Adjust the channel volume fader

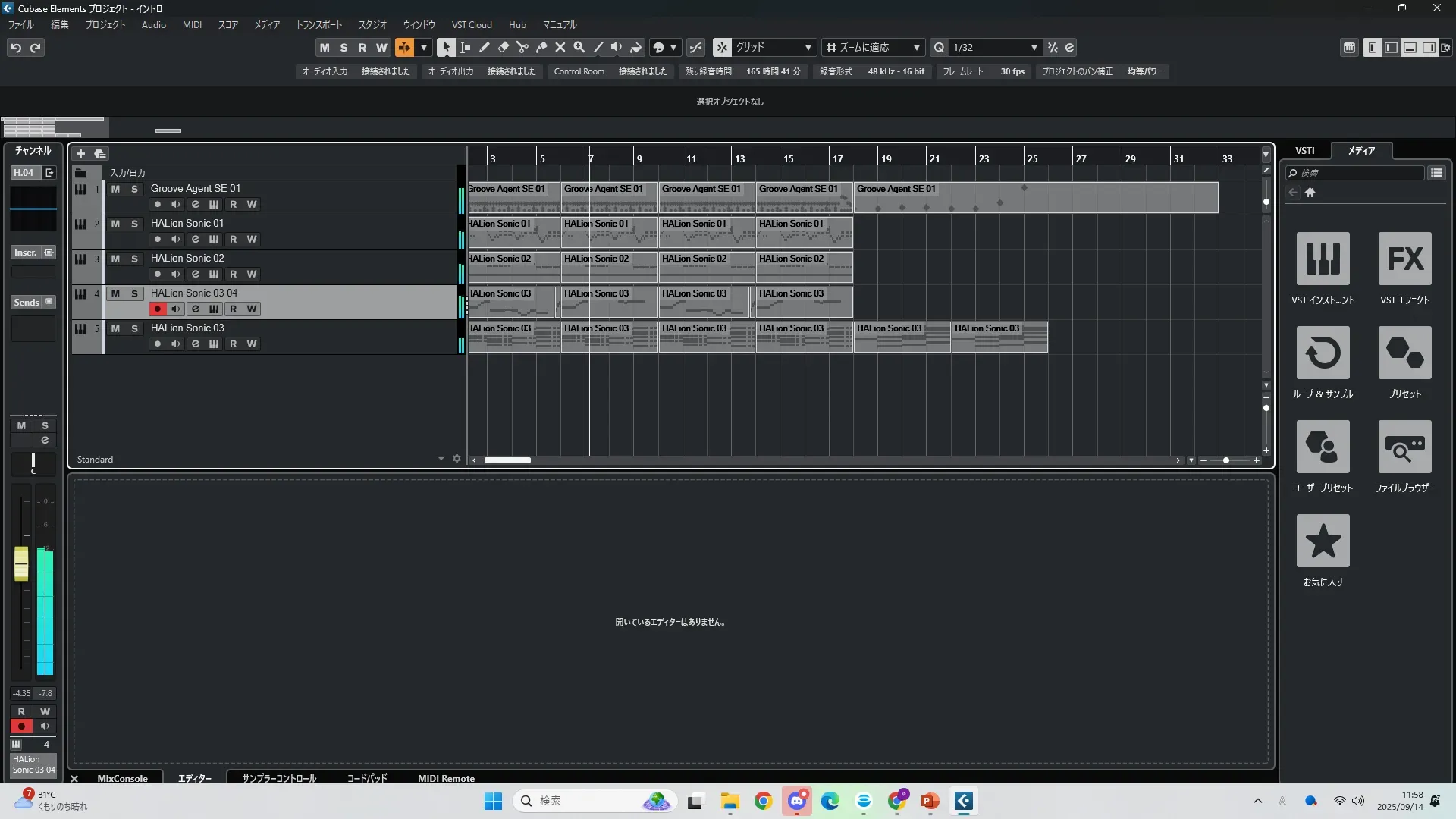tap(21, 564)
